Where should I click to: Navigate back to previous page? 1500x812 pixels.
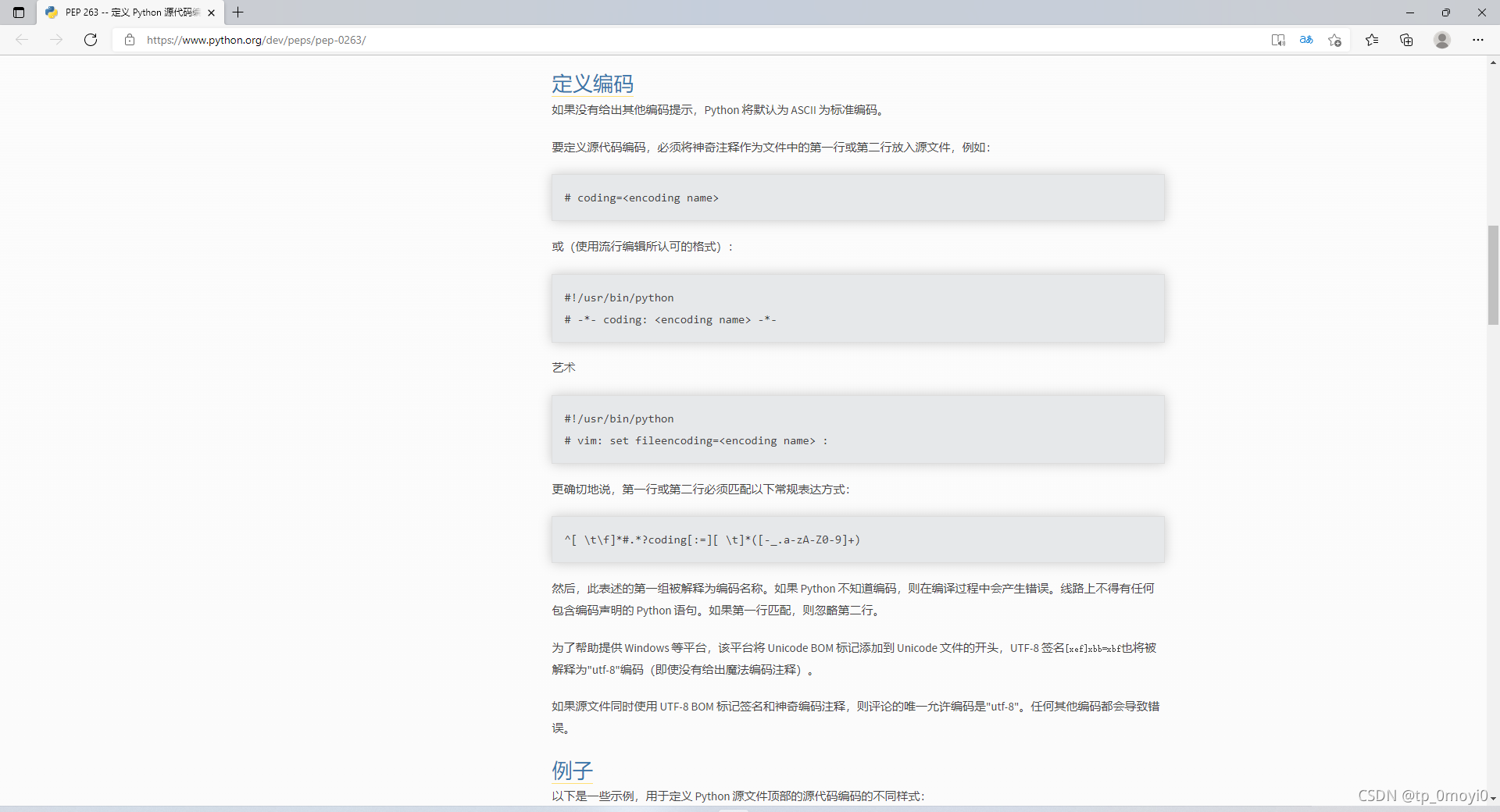[22, 40]
